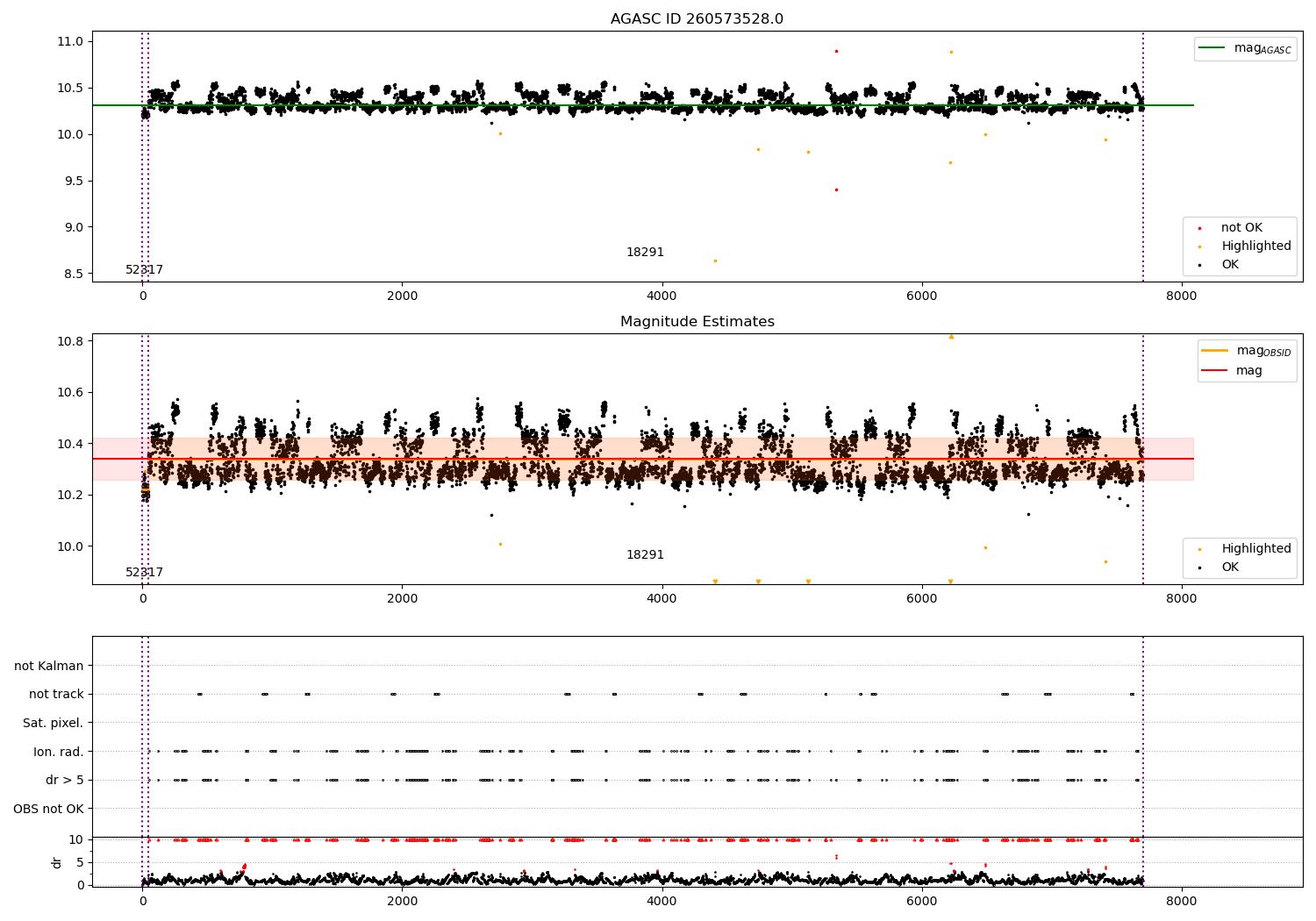Click the red line sample beside 'mag' legend
1316x921 pixels.
(x=1214, y=370)
